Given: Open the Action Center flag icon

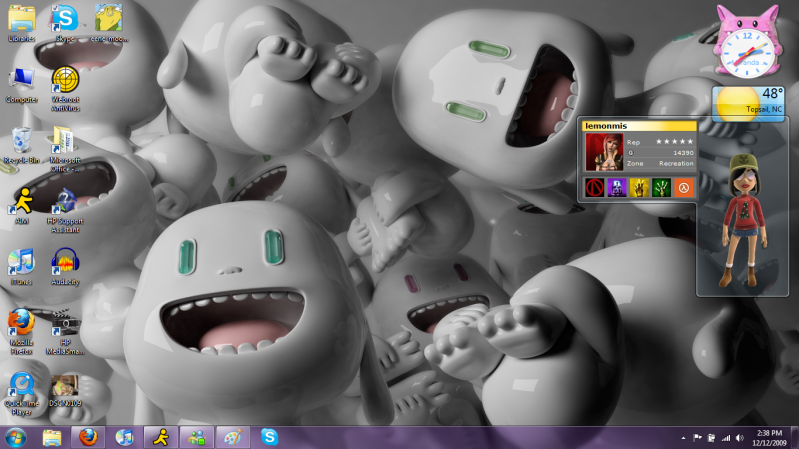Looking at the screenshot, I should (x=697, y=438).
